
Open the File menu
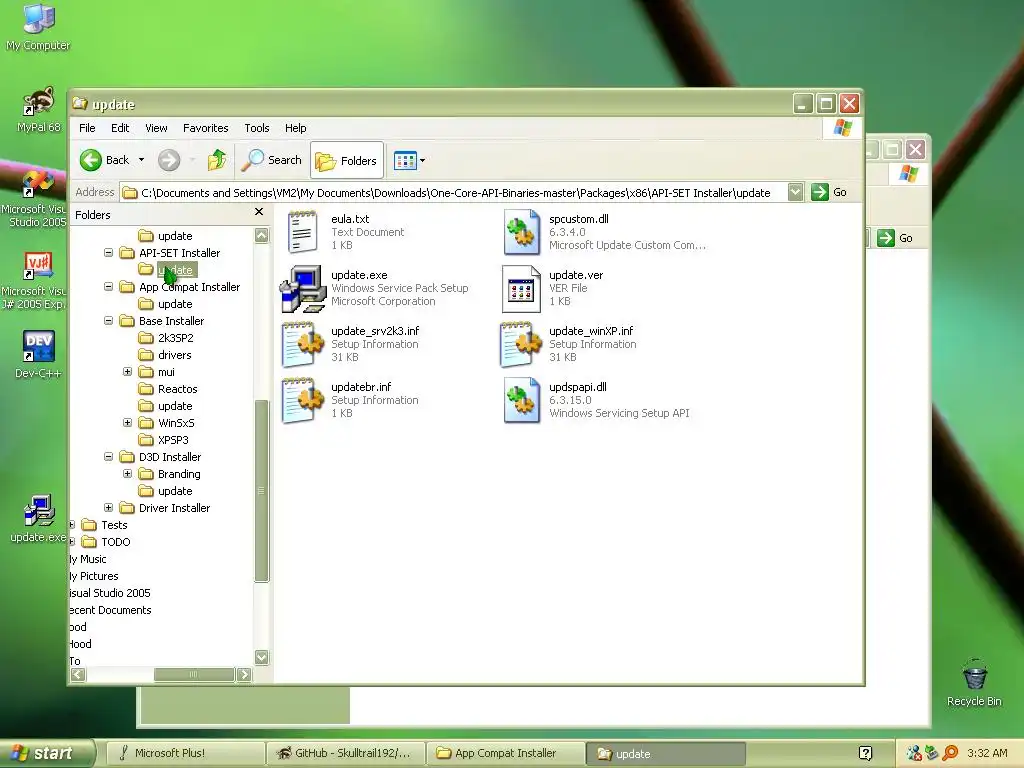87,128
